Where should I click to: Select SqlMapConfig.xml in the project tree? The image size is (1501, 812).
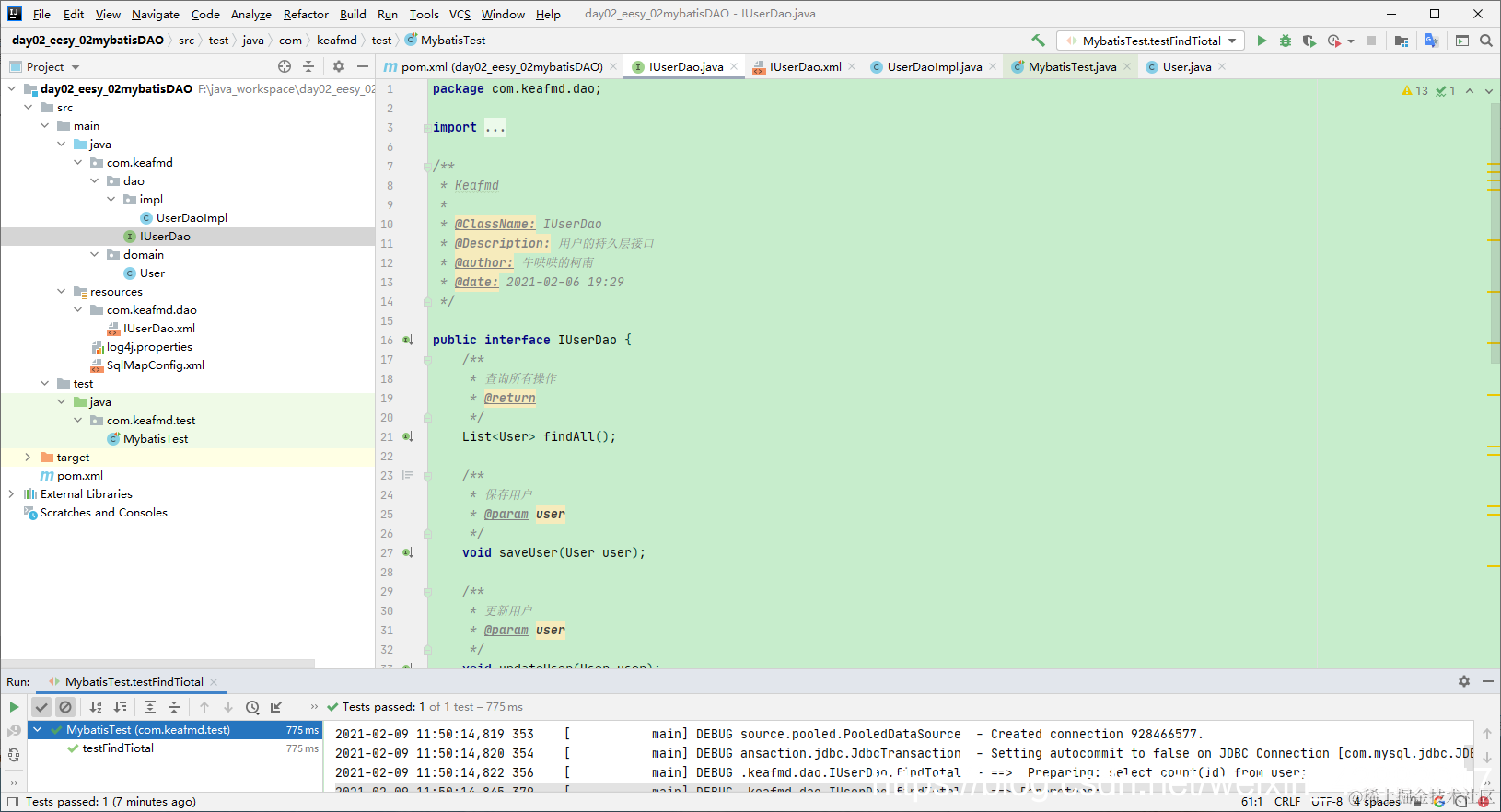156,365
